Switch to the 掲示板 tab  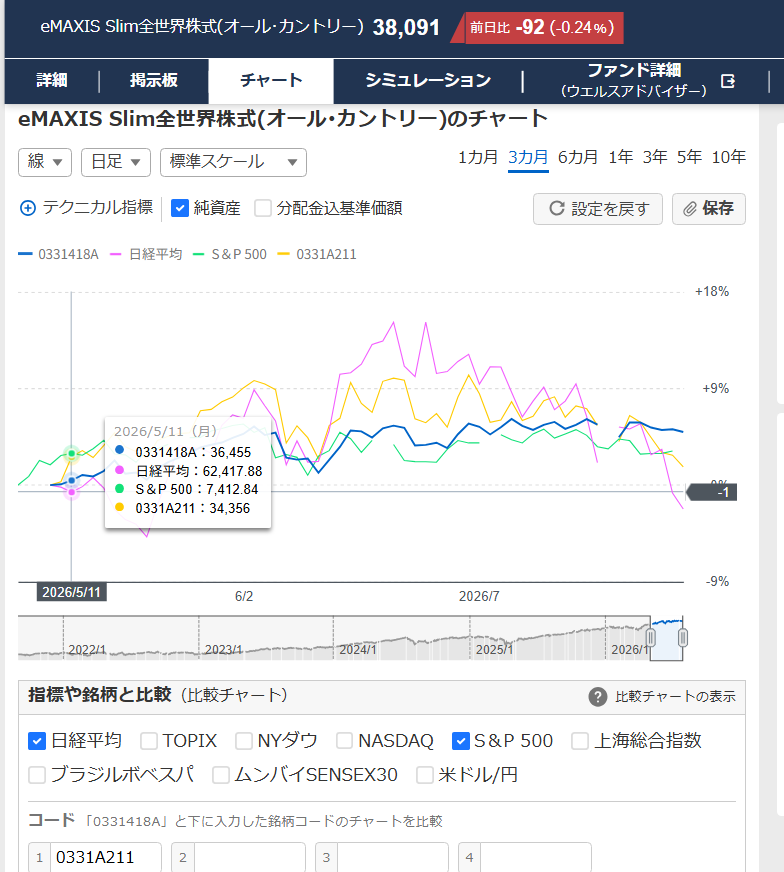pos(154,81)
